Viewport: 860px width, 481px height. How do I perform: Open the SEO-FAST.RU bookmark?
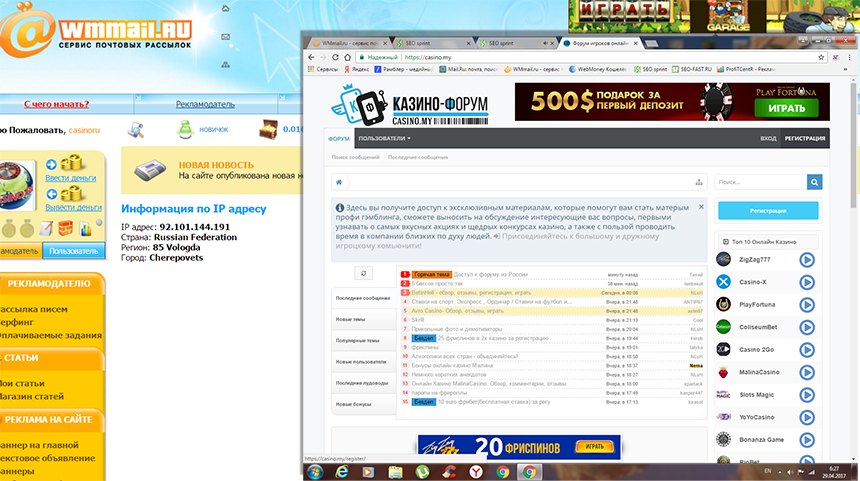[x=692, y=70]
